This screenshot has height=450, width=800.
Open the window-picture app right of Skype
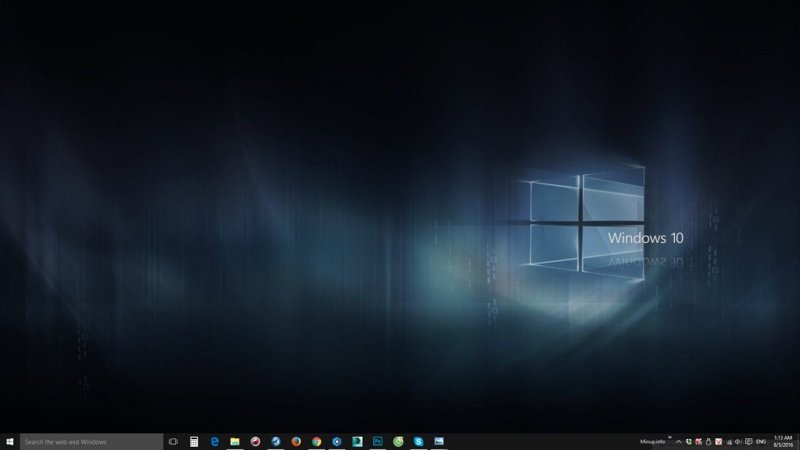439,442
